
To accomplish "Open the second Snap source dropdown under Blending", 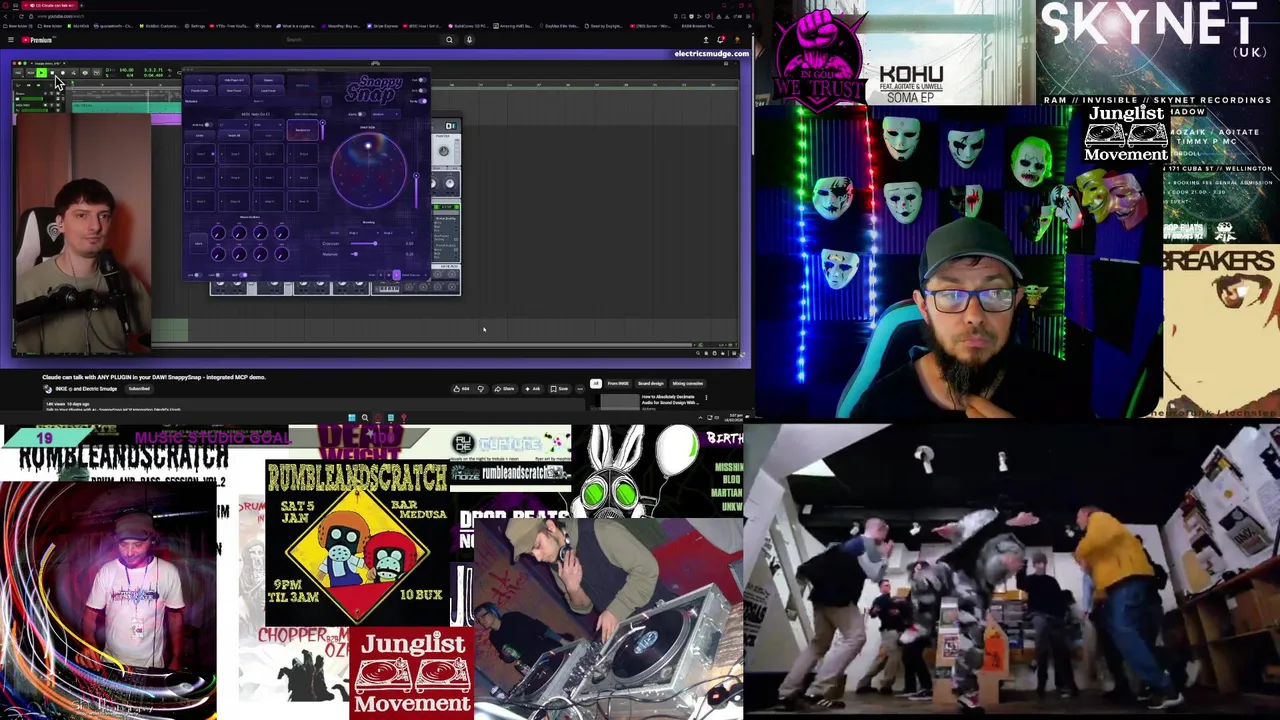I will 399,233.
